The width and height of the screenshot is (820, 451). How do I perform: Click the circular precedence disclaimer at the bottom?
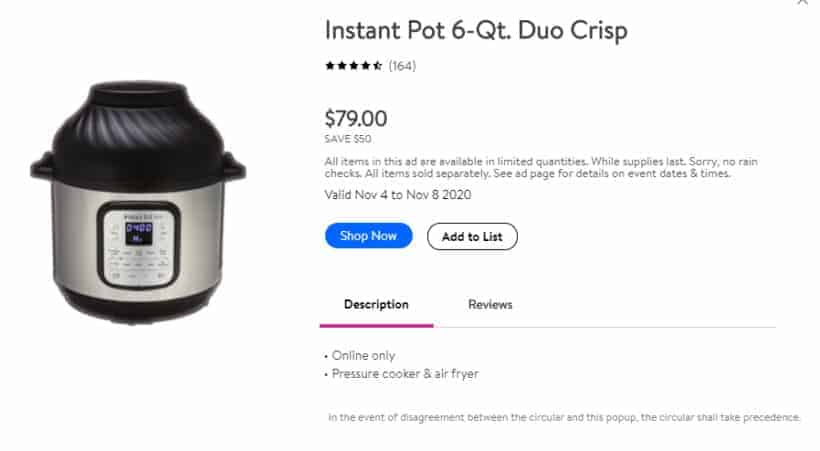(x=564, y=418)
